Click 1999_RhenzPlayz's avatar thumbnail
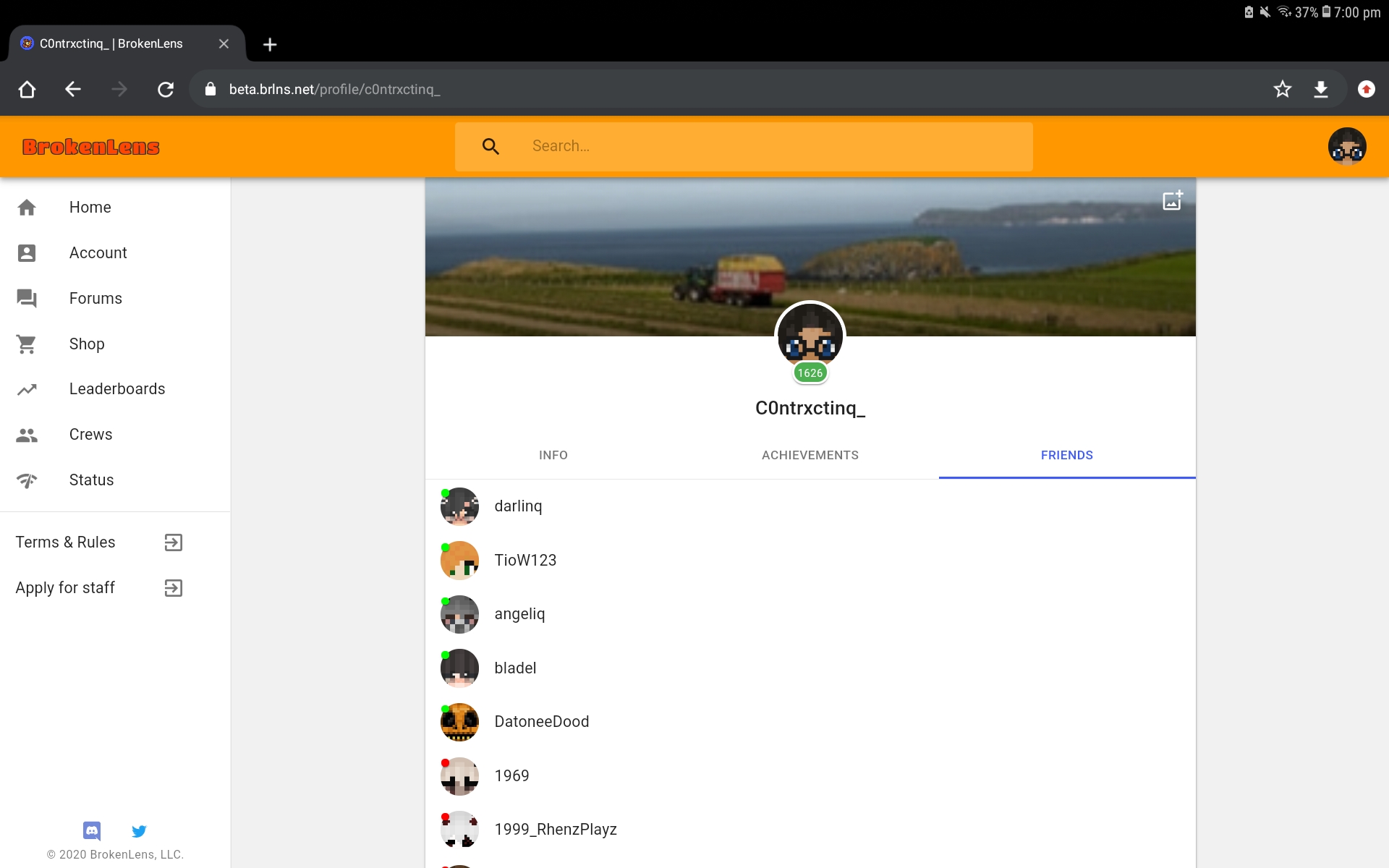 click(x=459, y=830)
